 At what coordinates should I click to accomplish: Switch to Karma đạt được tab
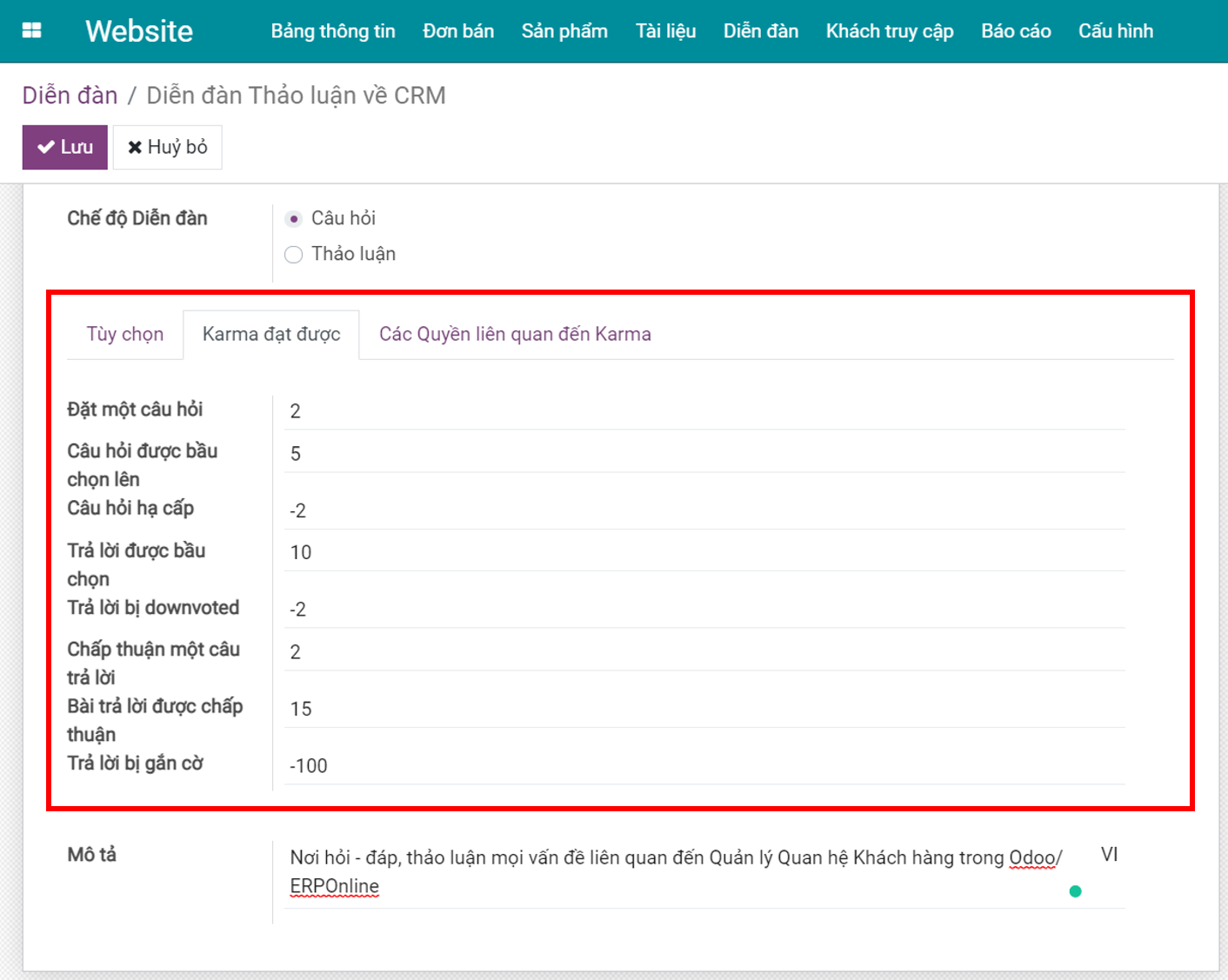point(271,334)
